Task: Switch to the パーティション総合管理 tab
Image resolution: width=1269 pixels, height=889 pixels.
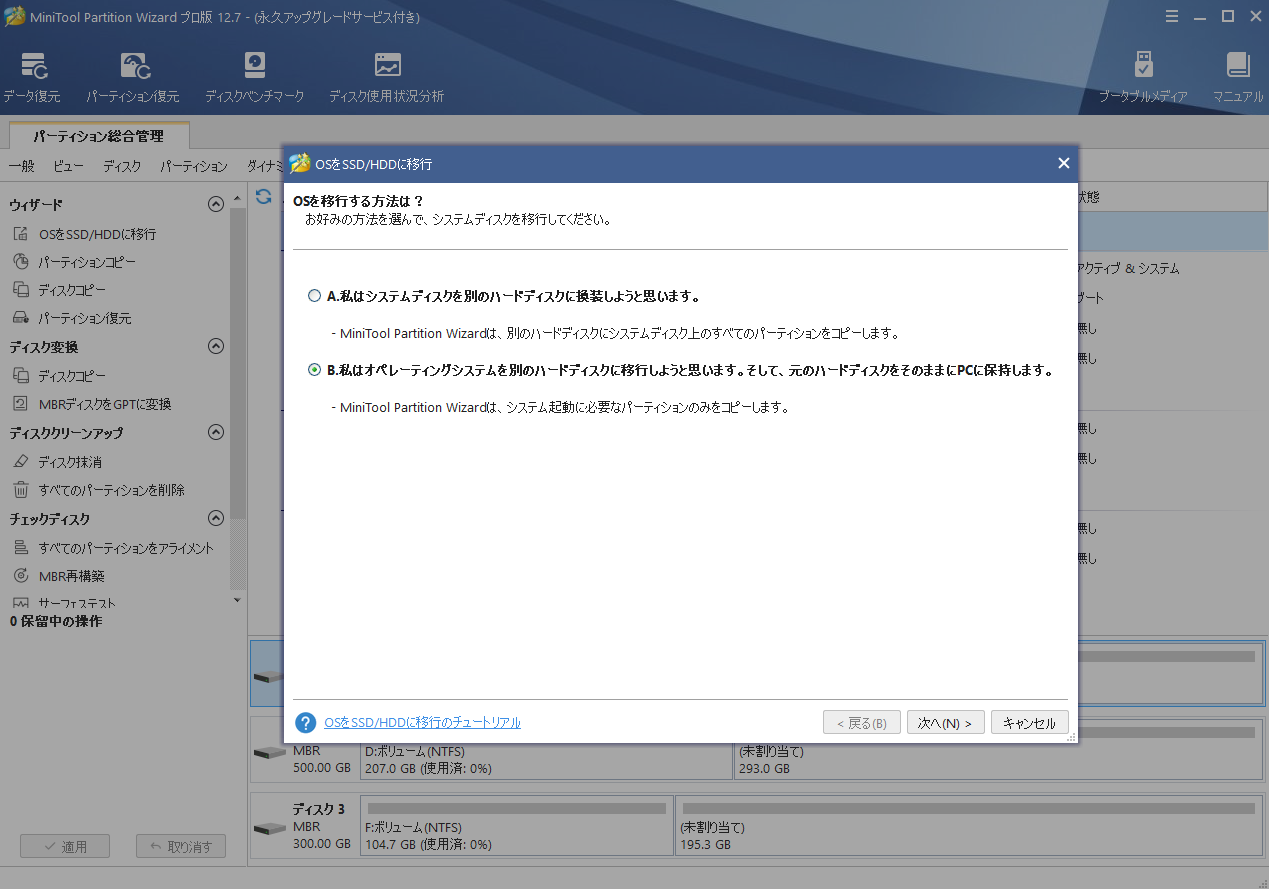Action: 97,135
